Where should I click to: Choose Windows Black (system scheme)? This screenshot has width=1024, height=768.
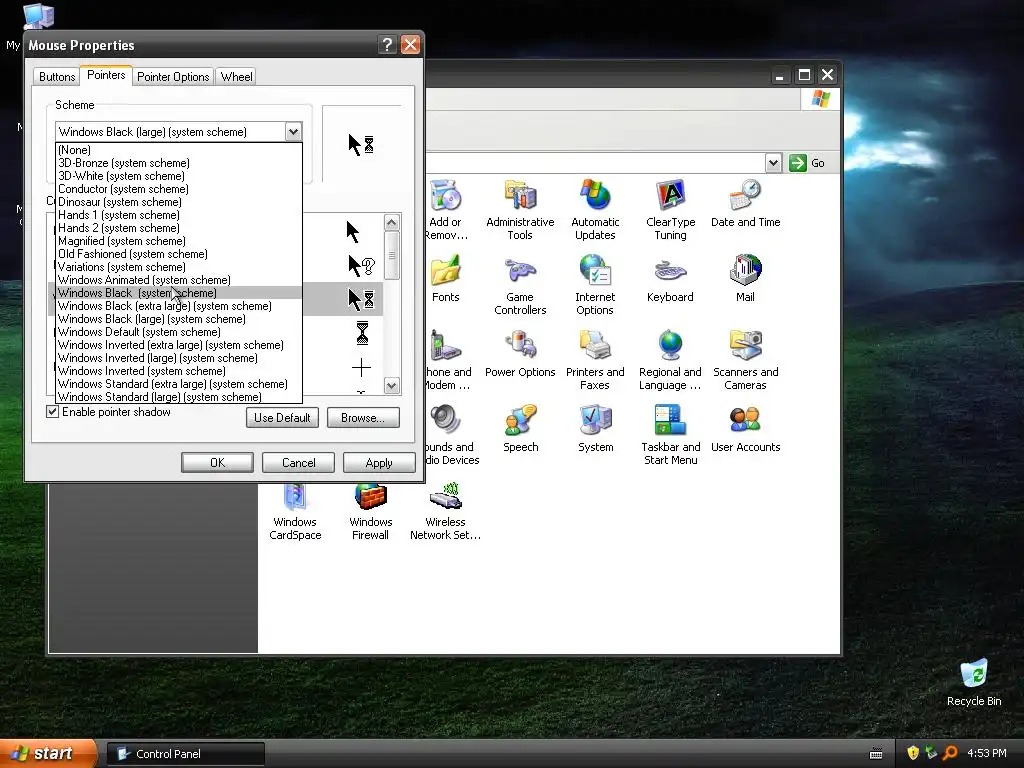pyautogui.click(x=178, y=293)
